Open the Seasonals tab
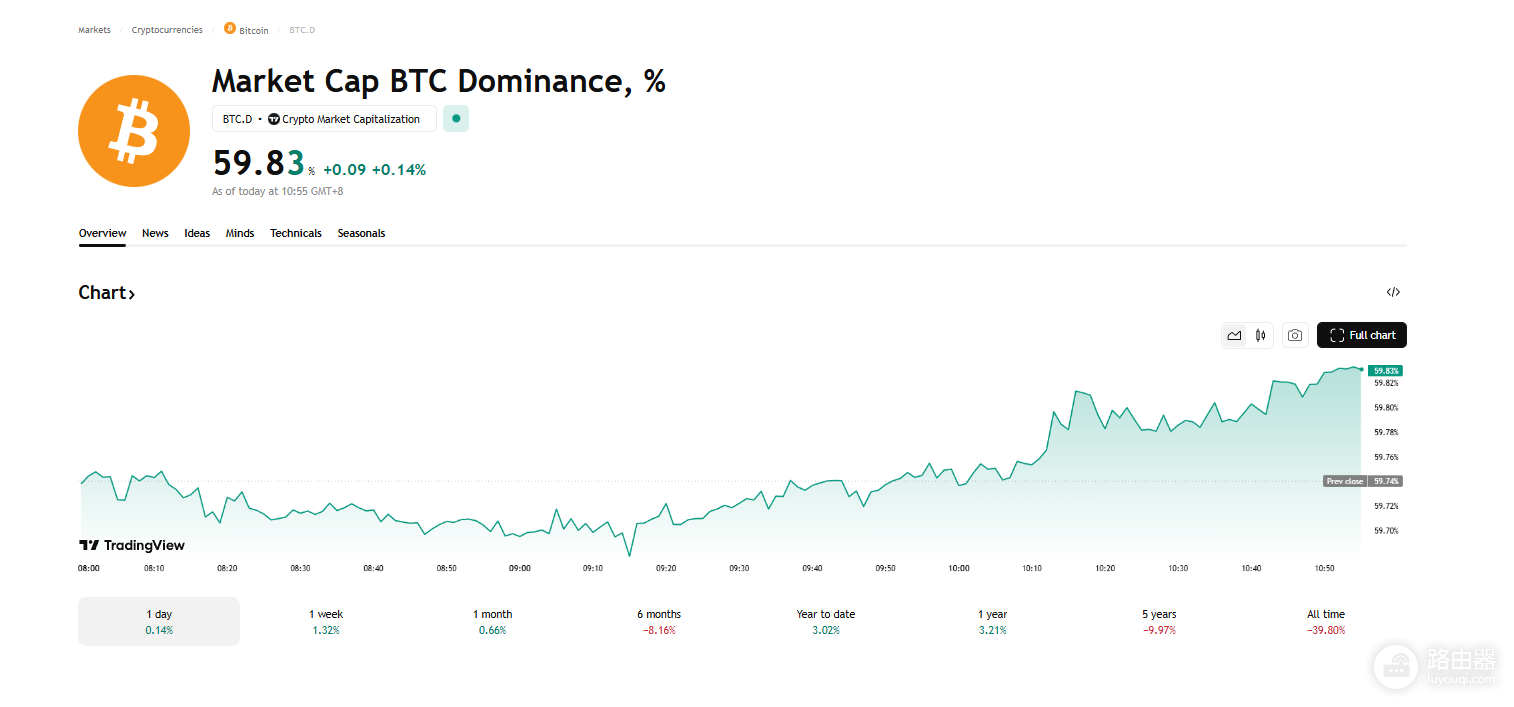This screenshot has width=1514, height=707. click(x=361, y=233)
